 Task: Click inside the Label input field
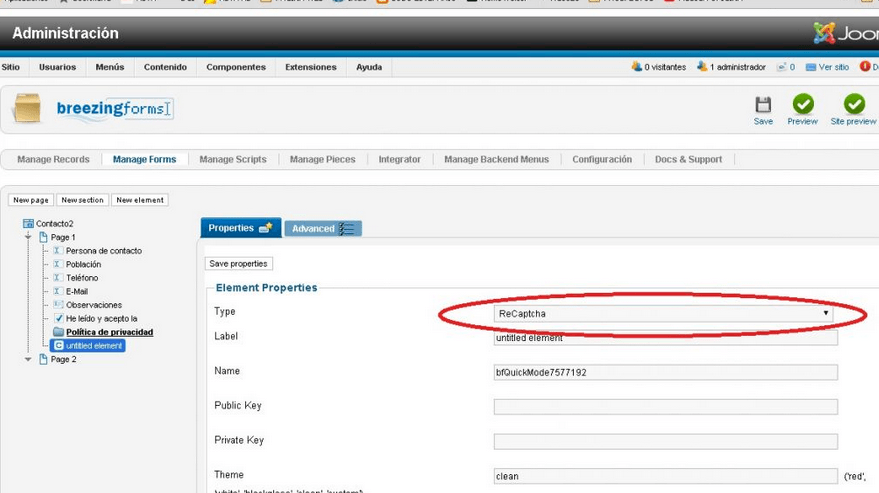pyautogui.click(x=666, y=338)
